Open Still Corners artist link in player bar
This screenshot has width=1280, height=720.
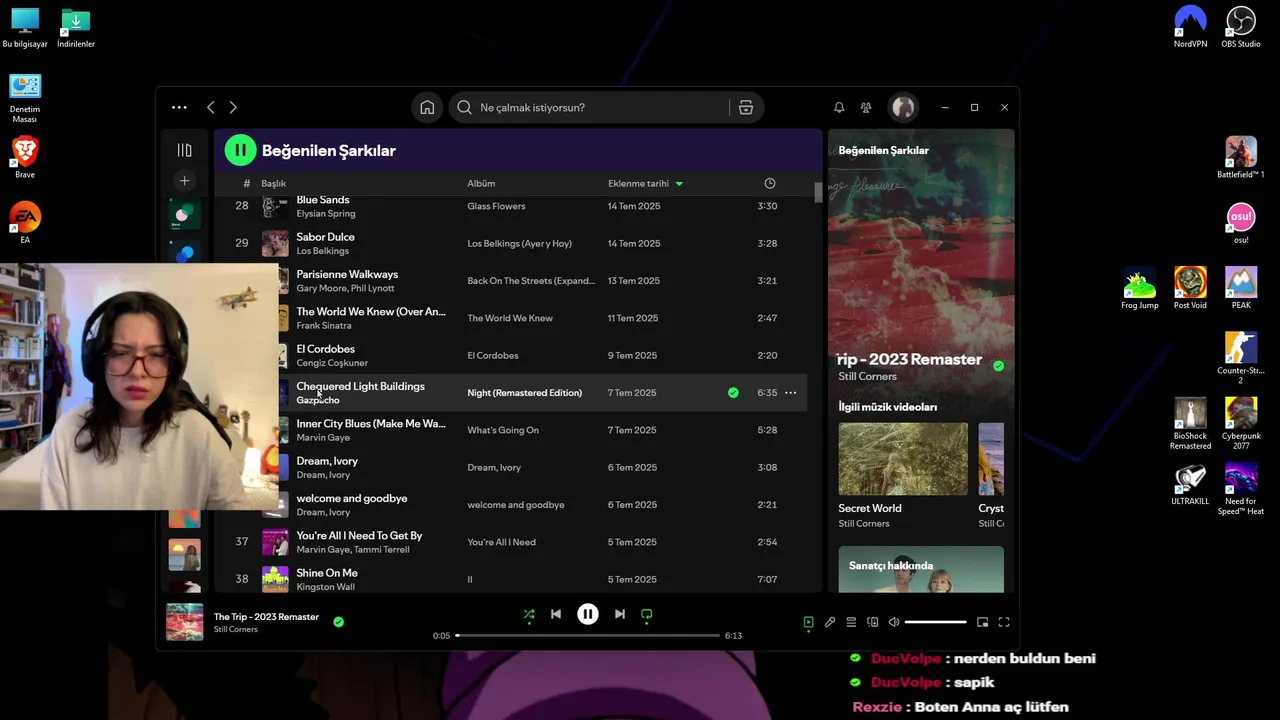pos(236,629)
